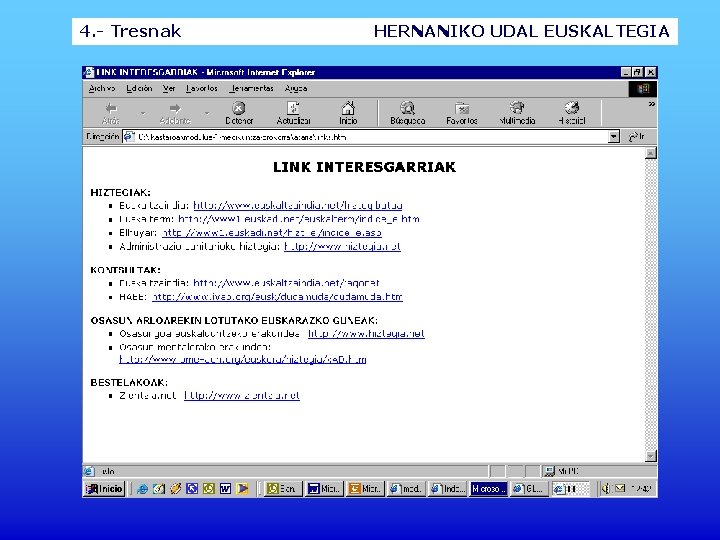This screenshot has width=720, height=540.
Task: Switch to first Micr.. taskbar button
Action: [x=325, y=489]
